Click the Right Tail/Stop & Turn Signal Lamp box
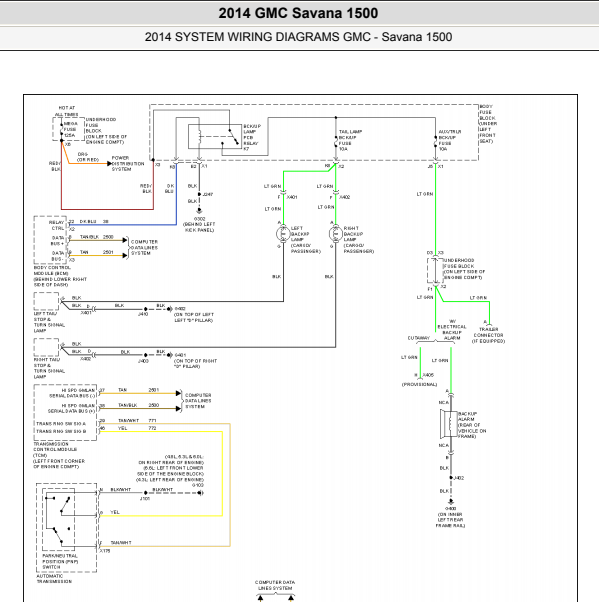 click(46, 347)
